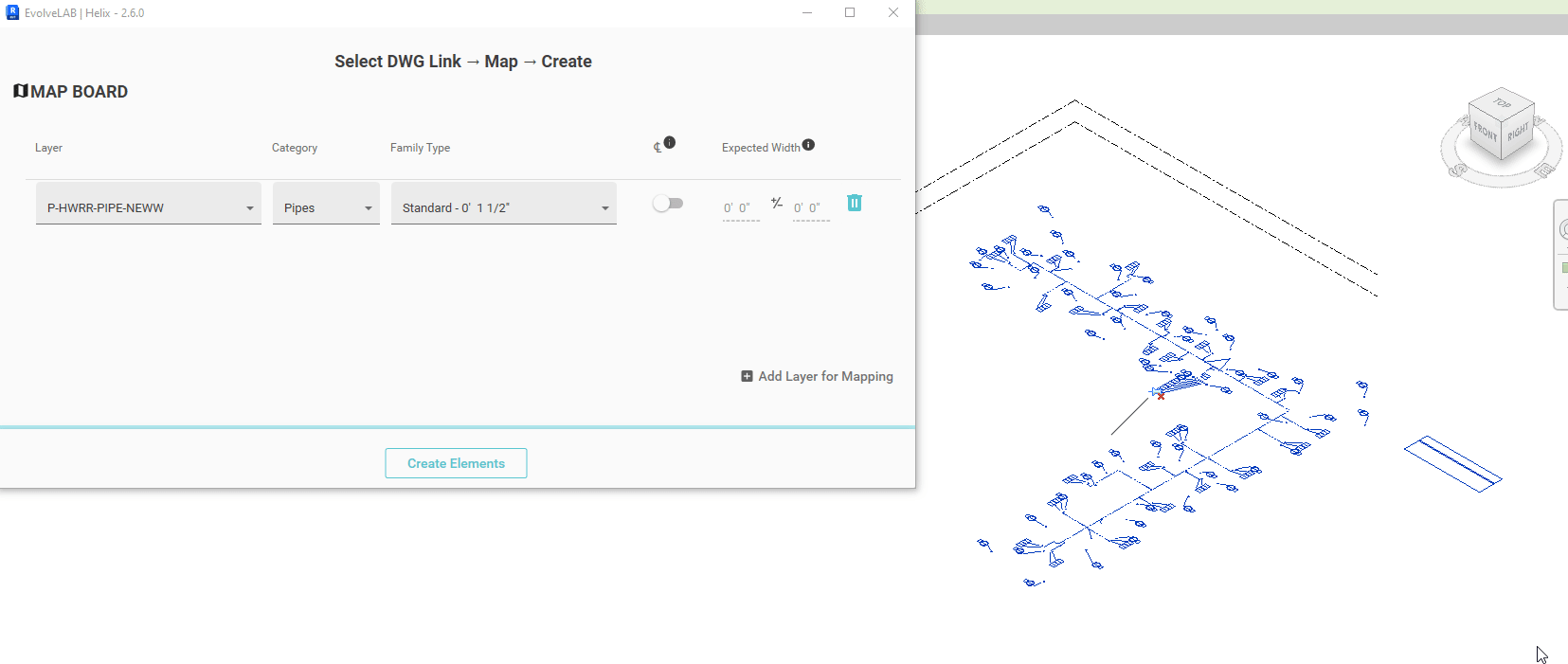The width and height of the screenshot is (1568, 664).
Task: Open the navigation wheel on the navigation bar
Action: coord(1562,229)
